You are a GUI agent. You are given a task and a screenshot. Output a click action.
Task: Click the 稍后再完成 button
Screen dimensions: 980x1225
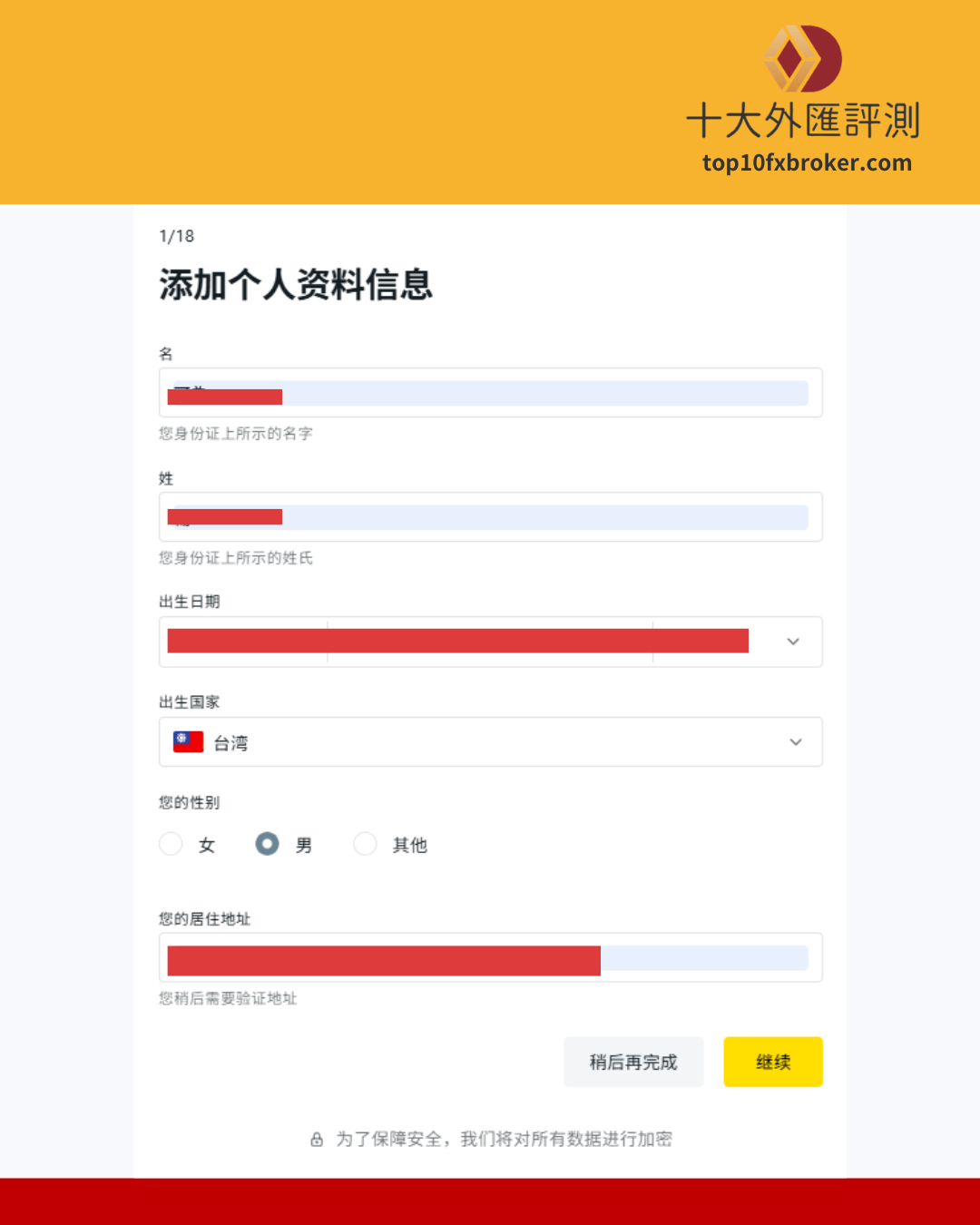click(x=633, y=1062)
